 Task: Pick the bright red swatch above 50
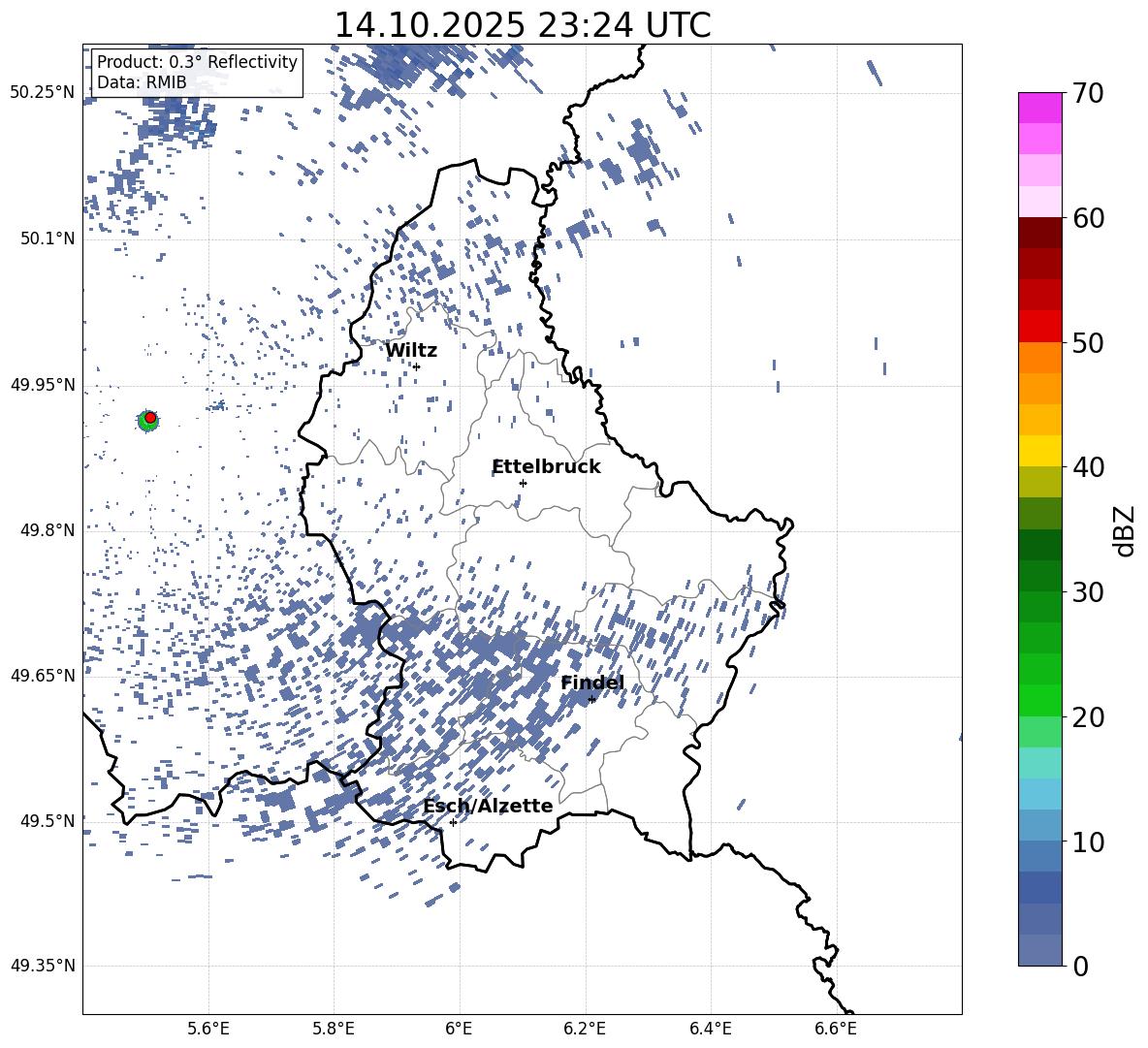pos(1039,327)
